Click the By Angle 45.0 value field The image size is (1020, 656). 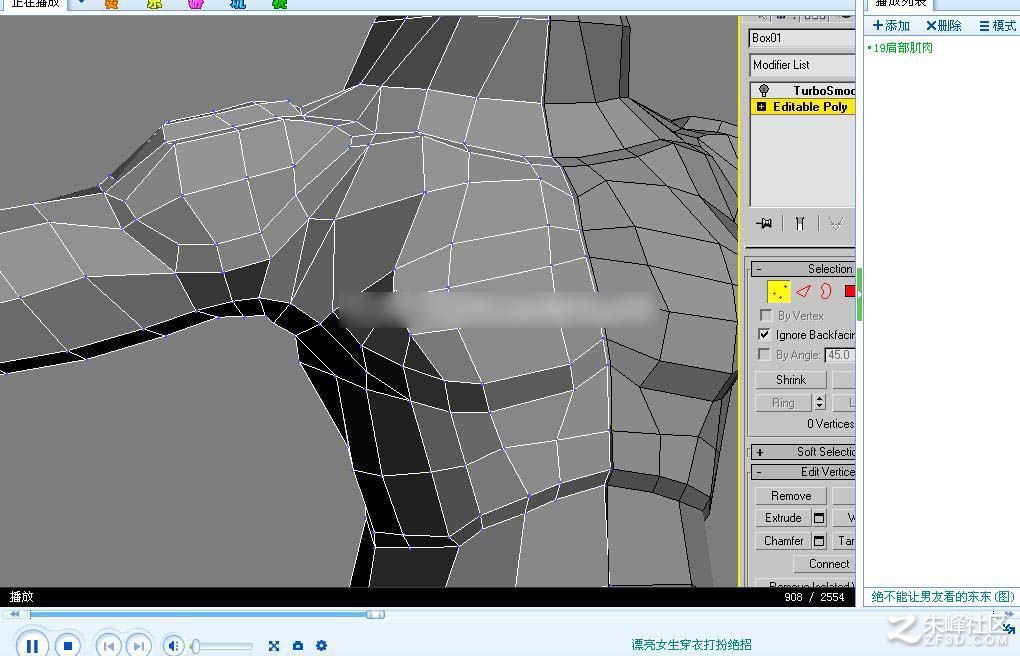pyautogui.click(x=840, y=355)
